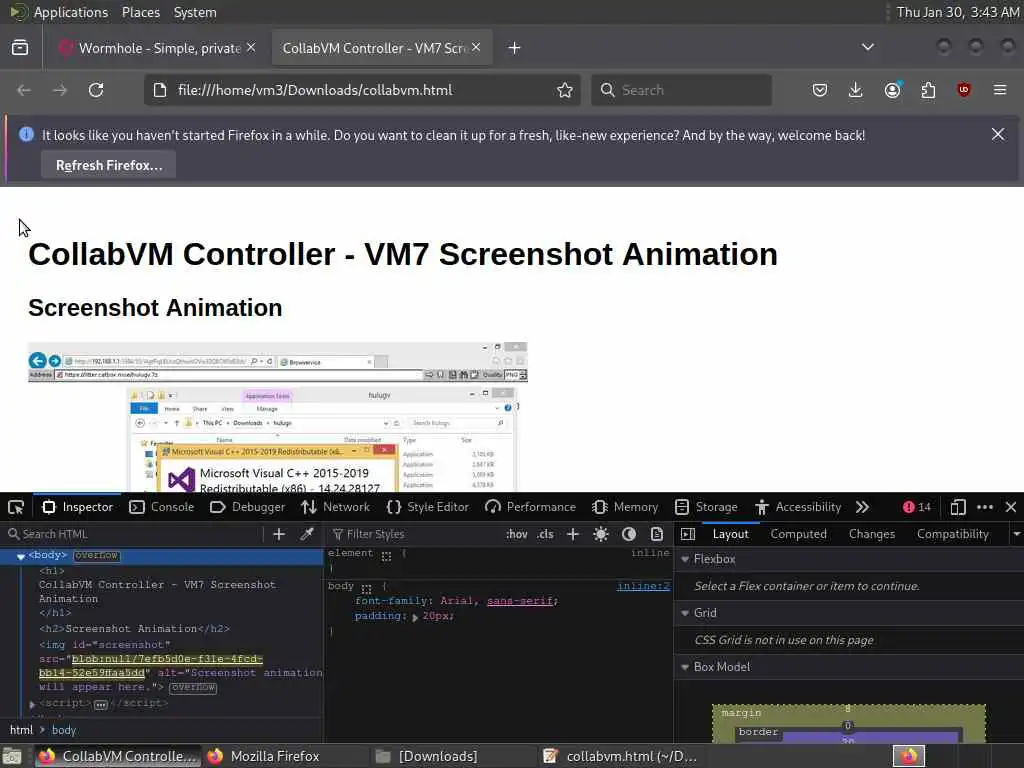Switch to the Wormhole tab
Viewport: 1024px width, 768px height.
point(157,48)
